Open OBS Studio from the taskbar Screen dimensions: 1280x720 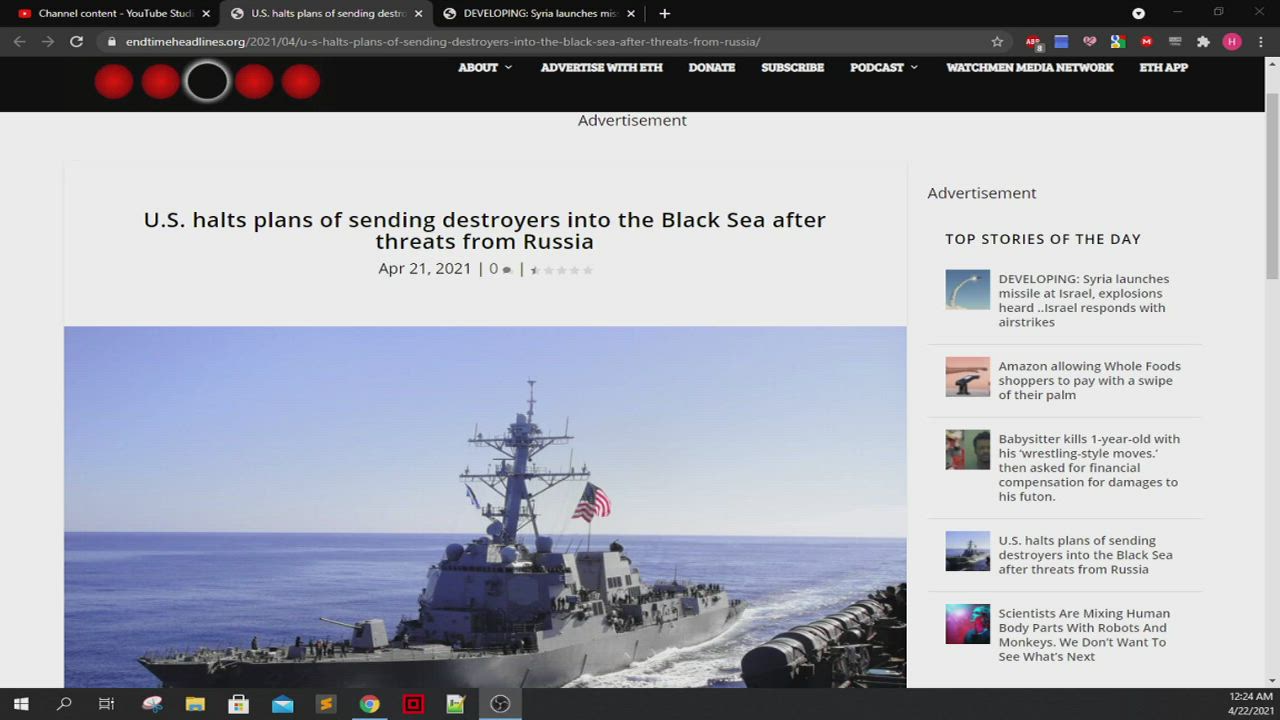pos(500,704)
